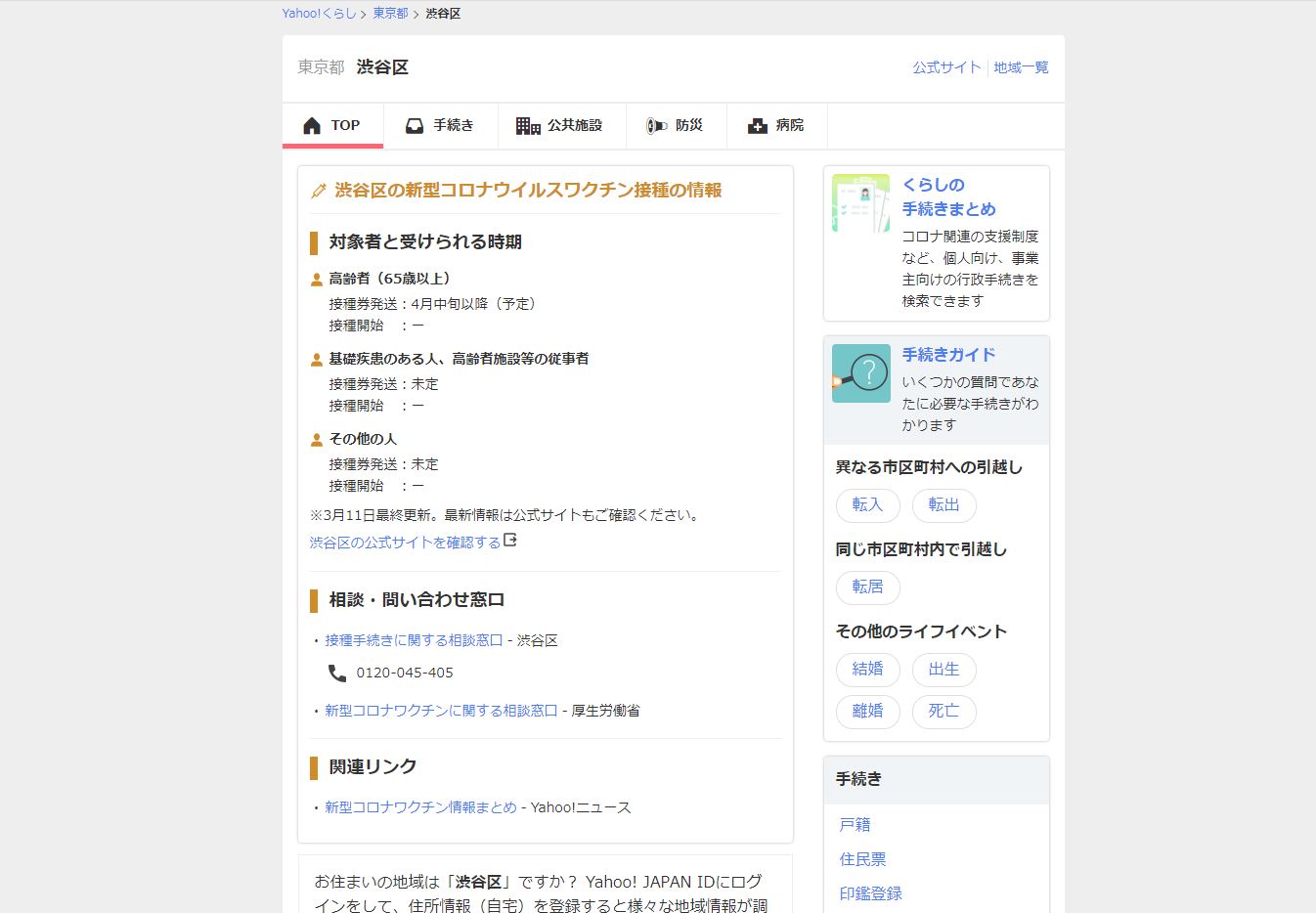Open the 地域一覧 link
This screenshot has width=1316, height=913.
point(1021,67)
